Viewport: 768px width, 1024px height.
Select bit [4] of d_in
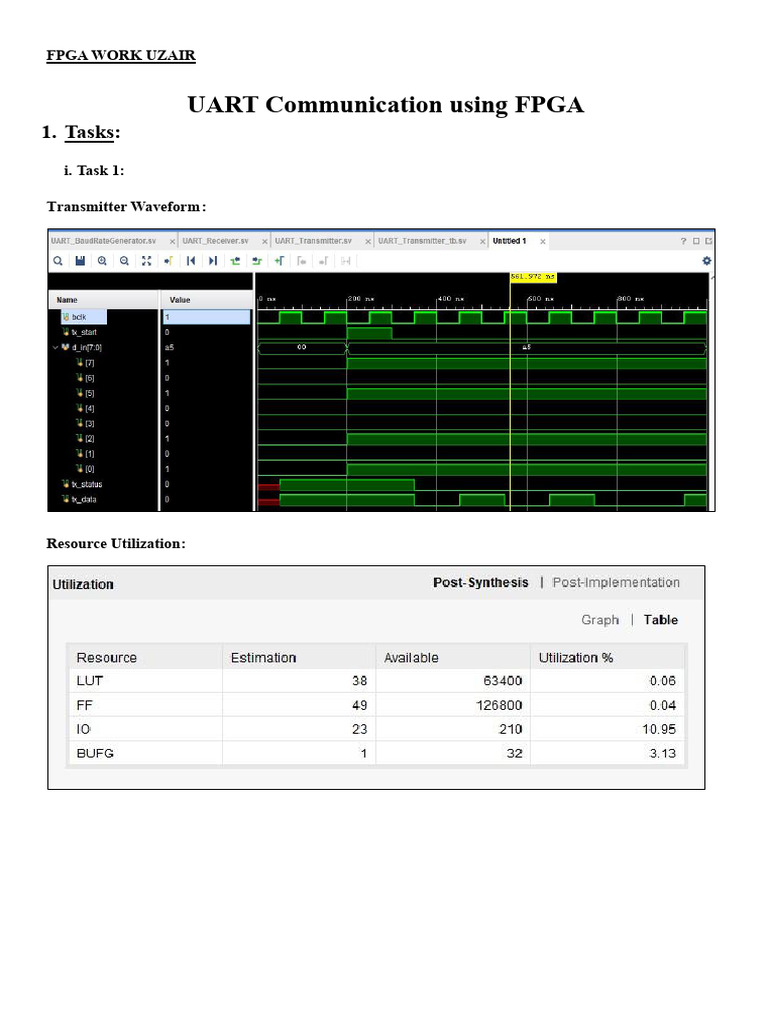tap(85, 408)
